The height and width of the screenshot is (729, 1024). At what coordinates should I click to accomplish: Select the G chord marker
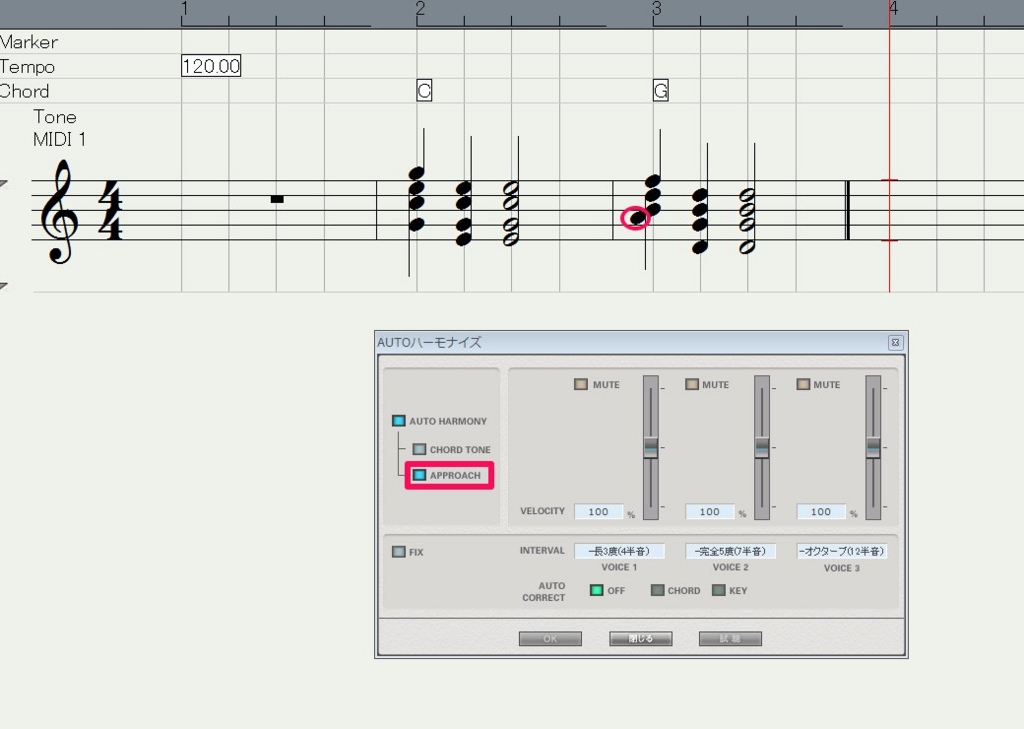(660, 91)
